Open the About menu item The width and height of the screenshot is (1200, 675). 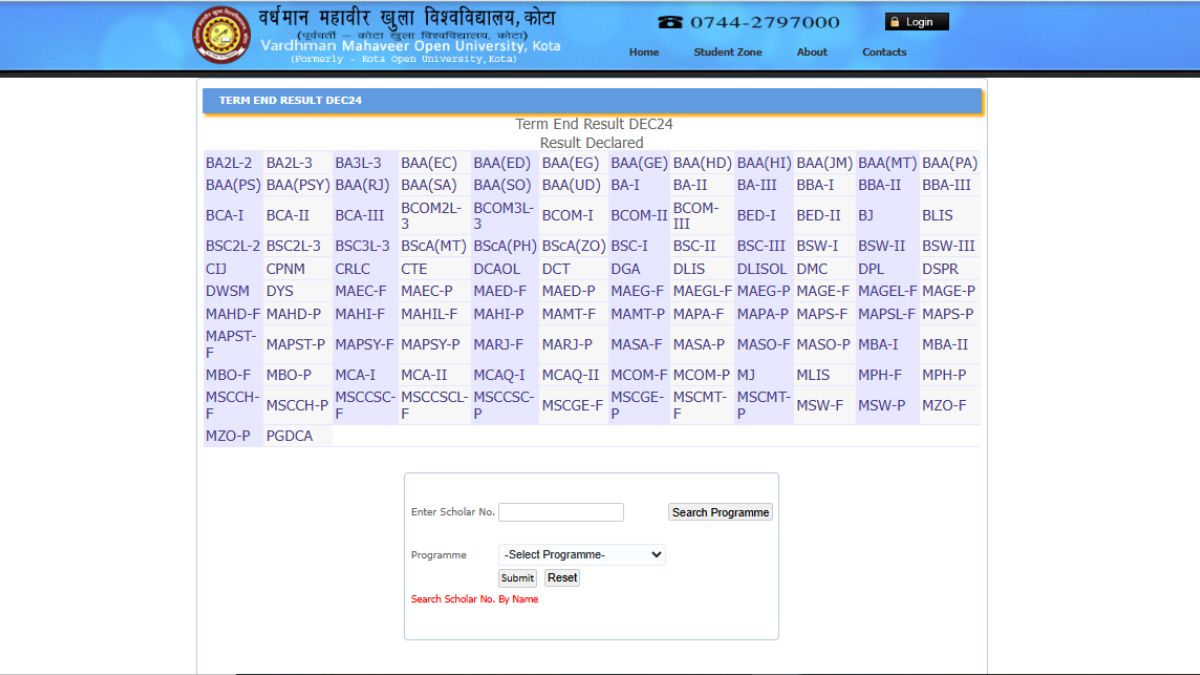pyautogui.click(x=812, y=52)
